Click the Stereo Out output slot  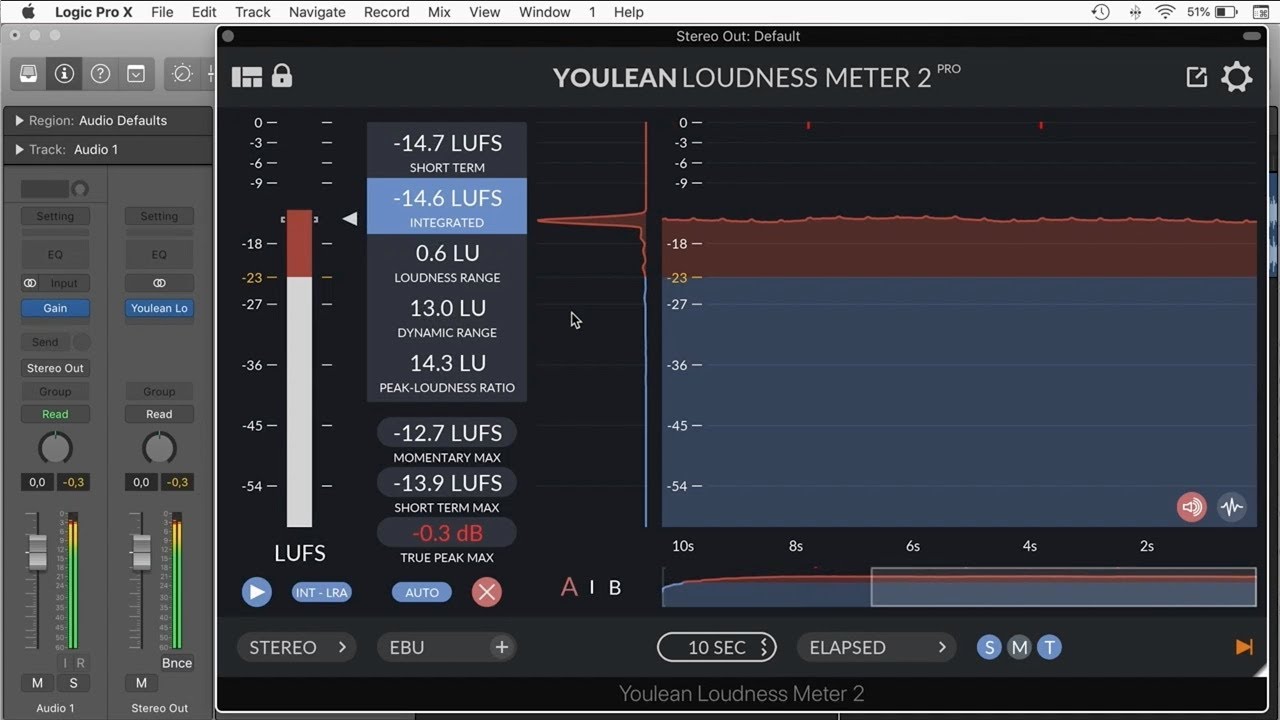(x=55, y=368)
